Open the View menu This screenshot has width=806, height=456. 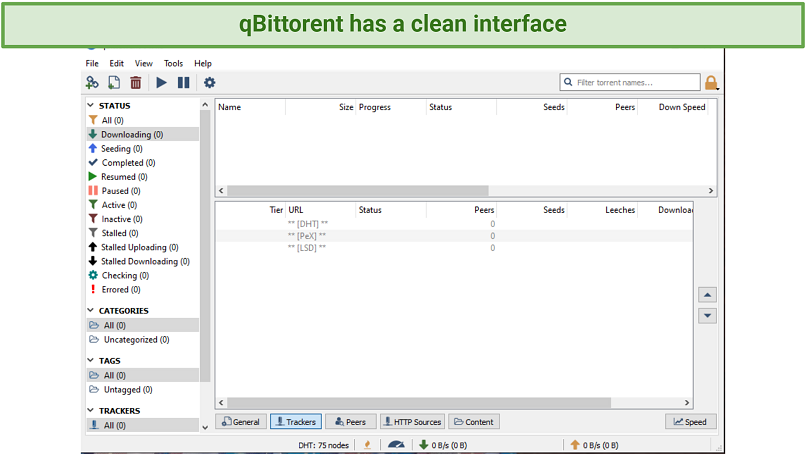click(x=144, y=63)
